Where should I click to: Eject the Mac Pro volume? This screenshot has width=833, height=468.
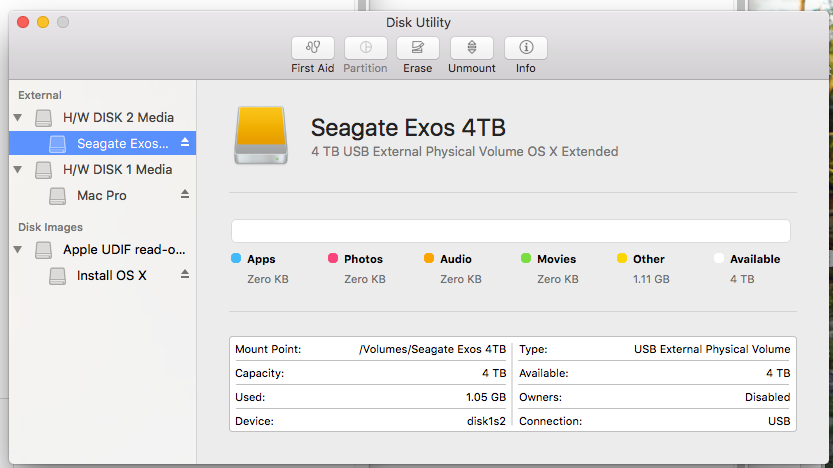point(185,194)
